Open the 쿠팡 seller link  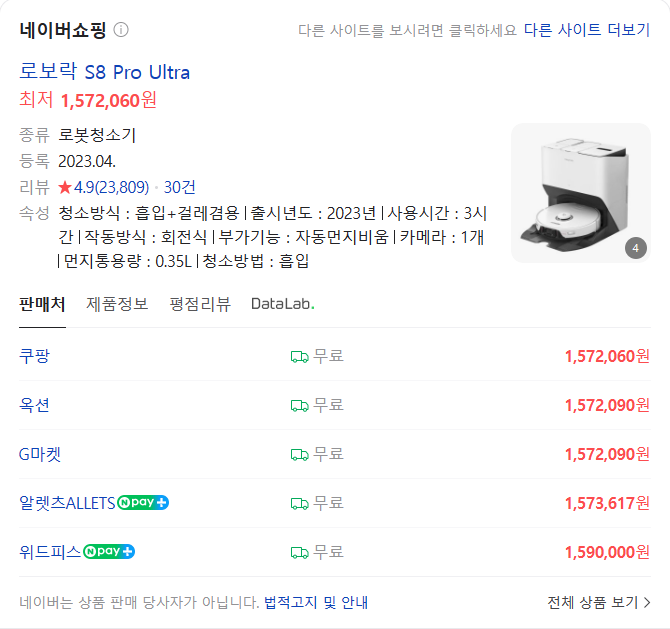[34, 356]
